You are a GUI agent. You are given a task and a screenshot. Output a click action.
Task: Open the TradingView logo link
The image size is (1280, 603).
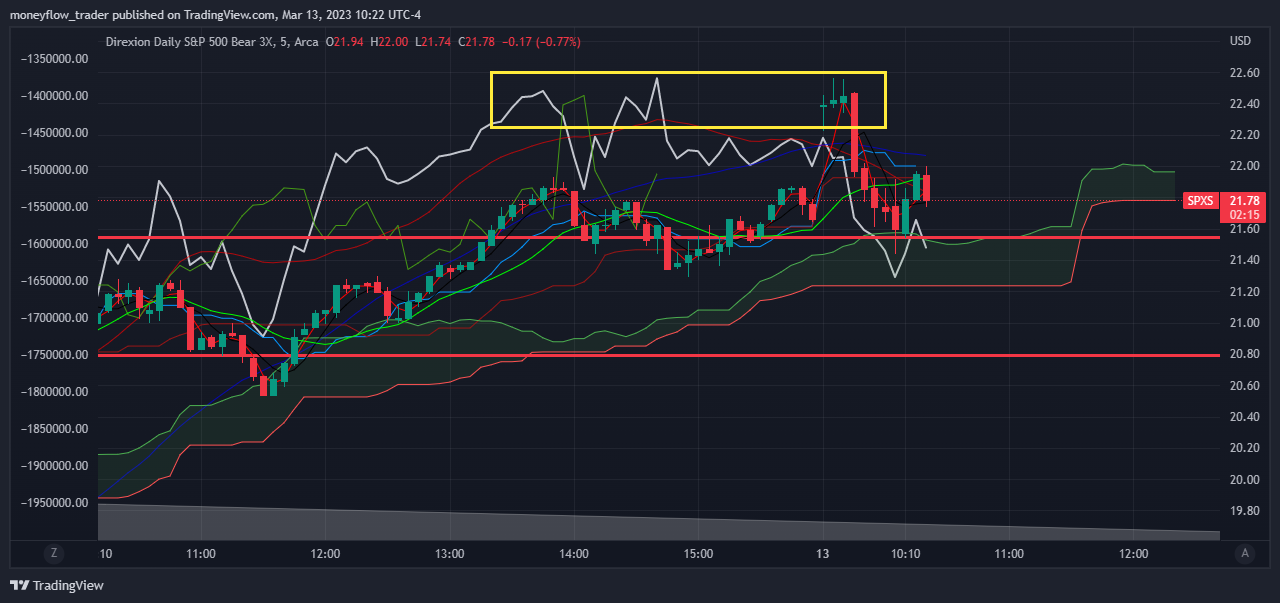point(57,585)
